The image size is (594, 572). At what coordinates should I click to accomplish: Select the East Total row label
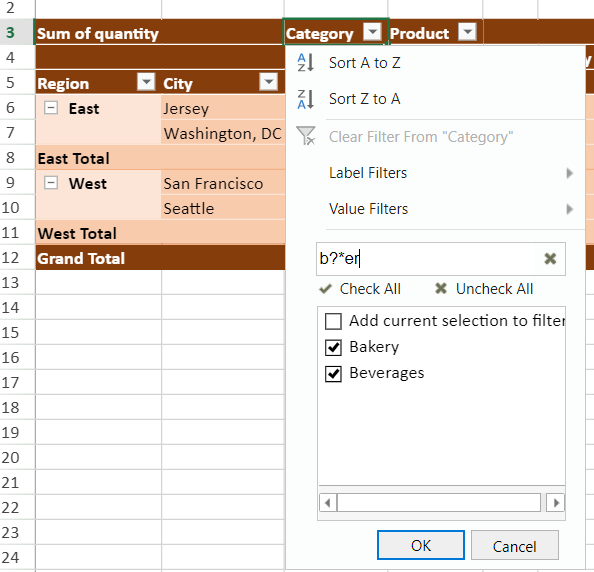[73, 158]
